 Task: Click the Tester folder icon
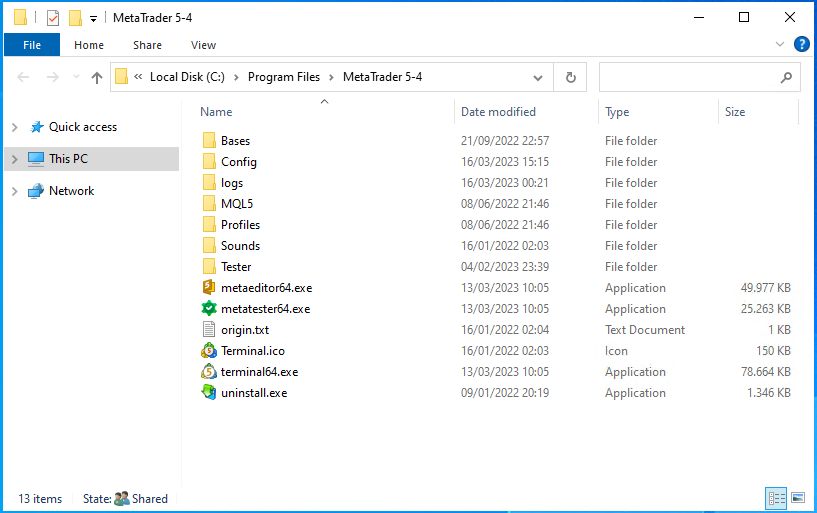coord(209,267)
